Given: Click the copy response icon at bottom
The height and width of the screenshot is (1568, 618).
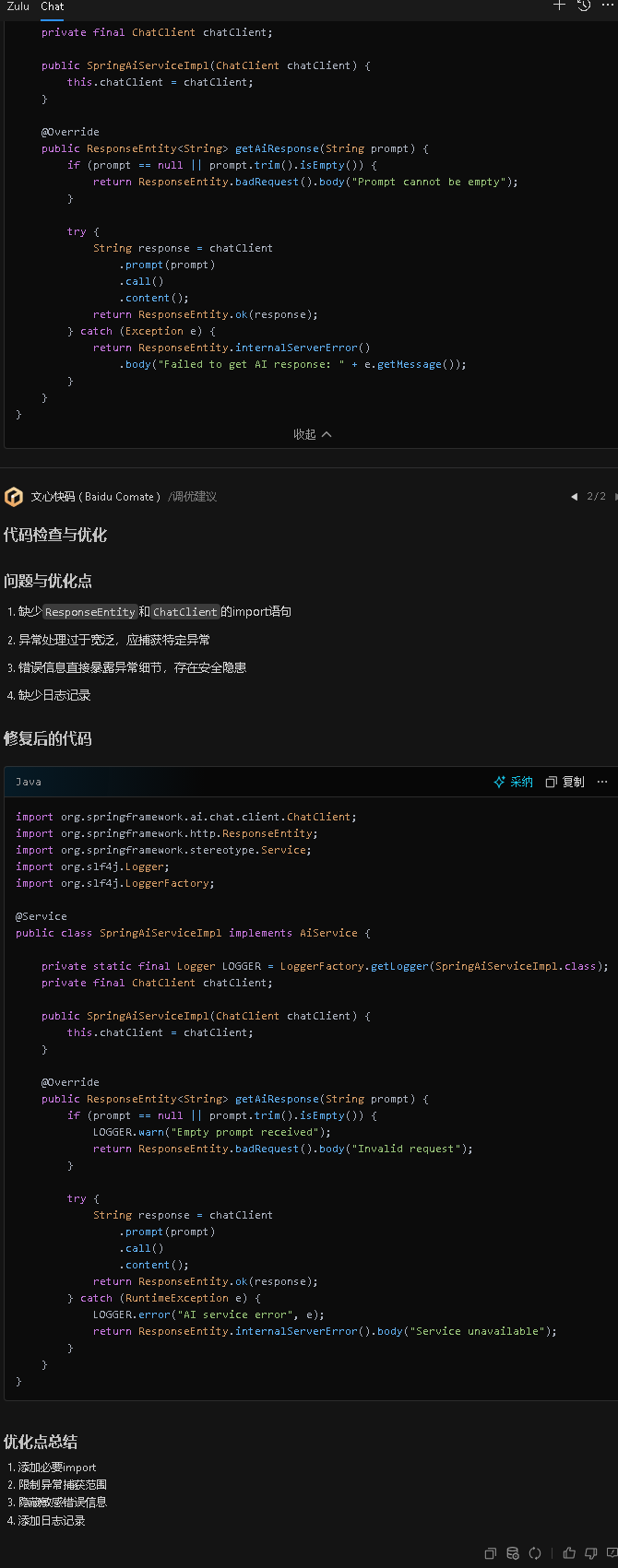Looking at the screenshot, I should tap(491, 1553).
